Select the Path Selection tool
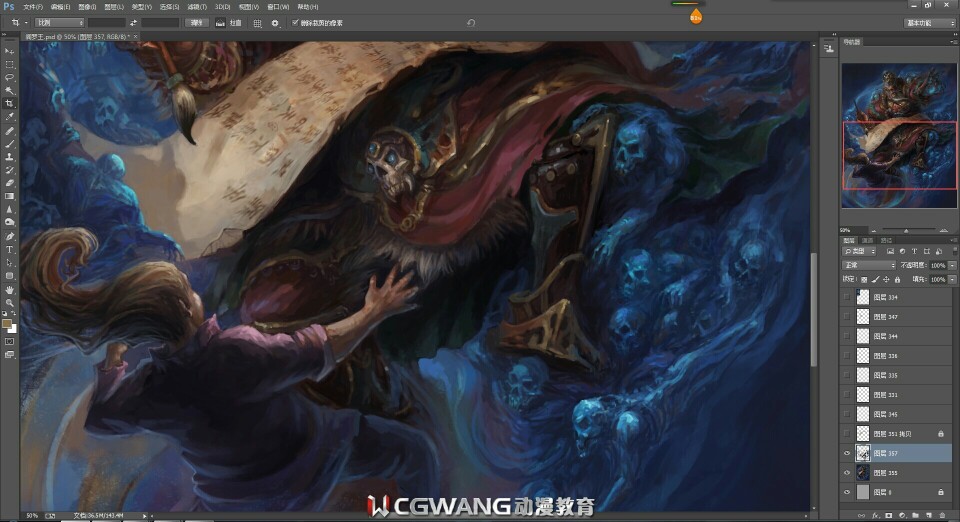Screen dimensions: 960x522 click(9, 263)
